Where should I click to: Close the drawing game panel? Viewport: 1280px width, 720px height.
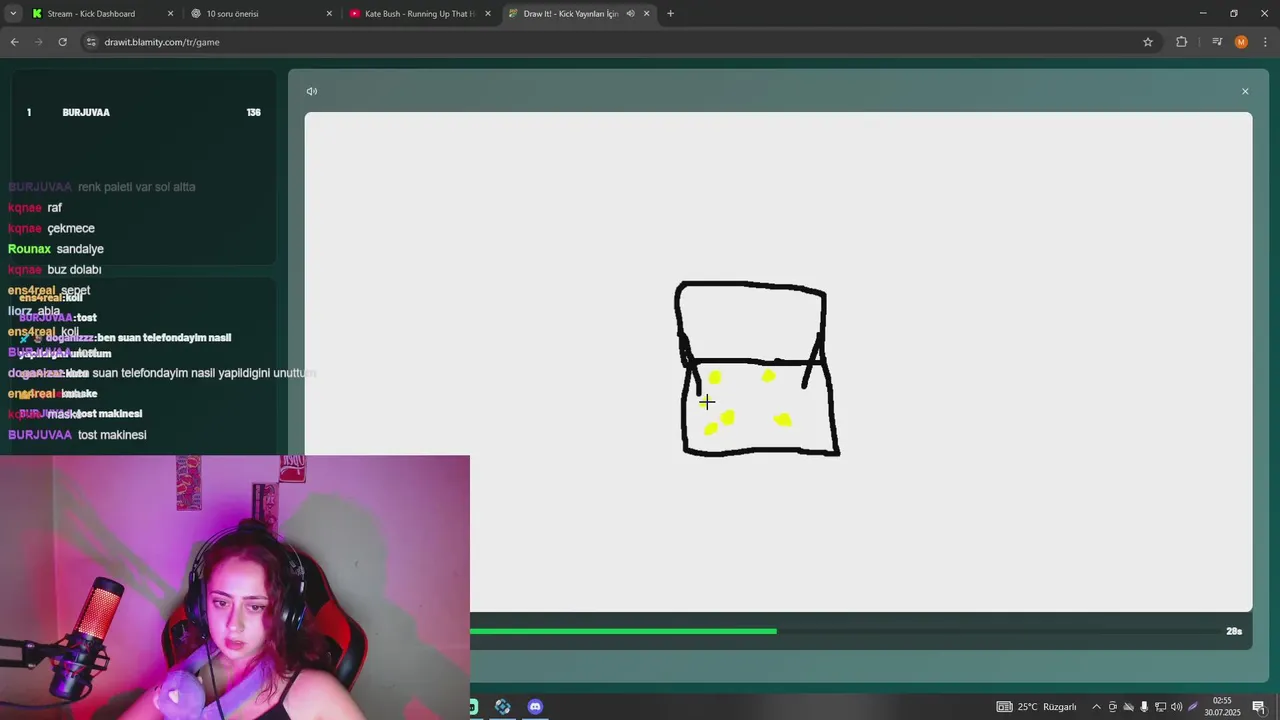[1245, 91]
